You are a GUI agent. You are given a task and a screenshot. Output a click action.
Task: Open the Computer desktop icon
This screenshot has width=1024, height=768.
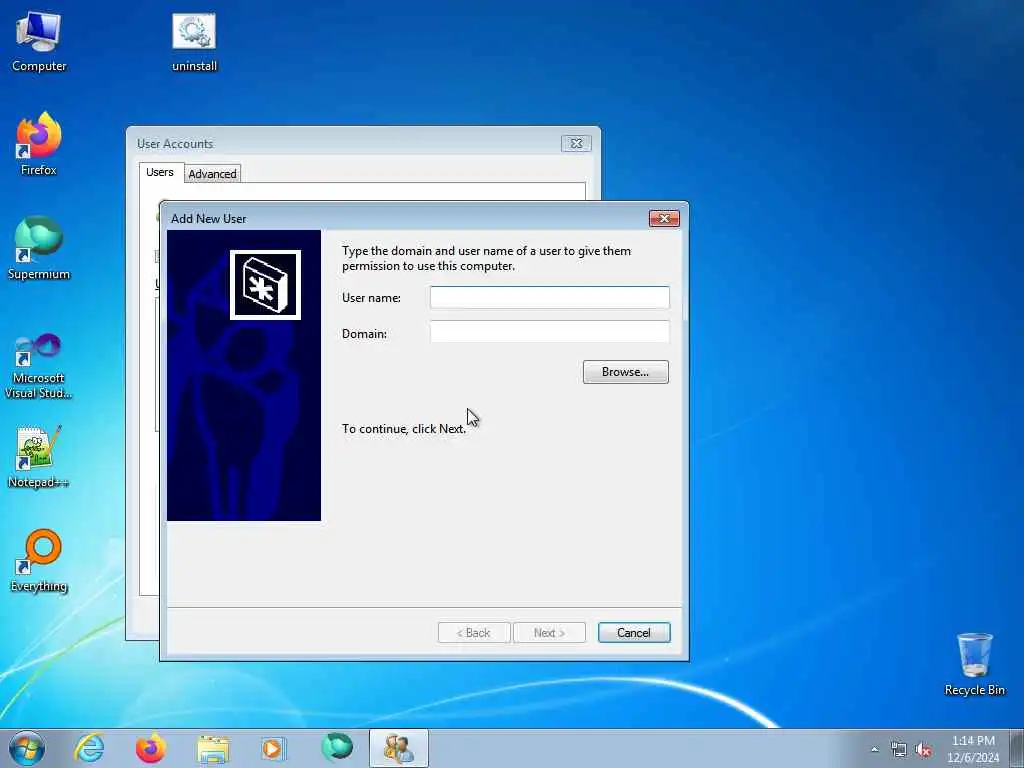click(39, 42)
